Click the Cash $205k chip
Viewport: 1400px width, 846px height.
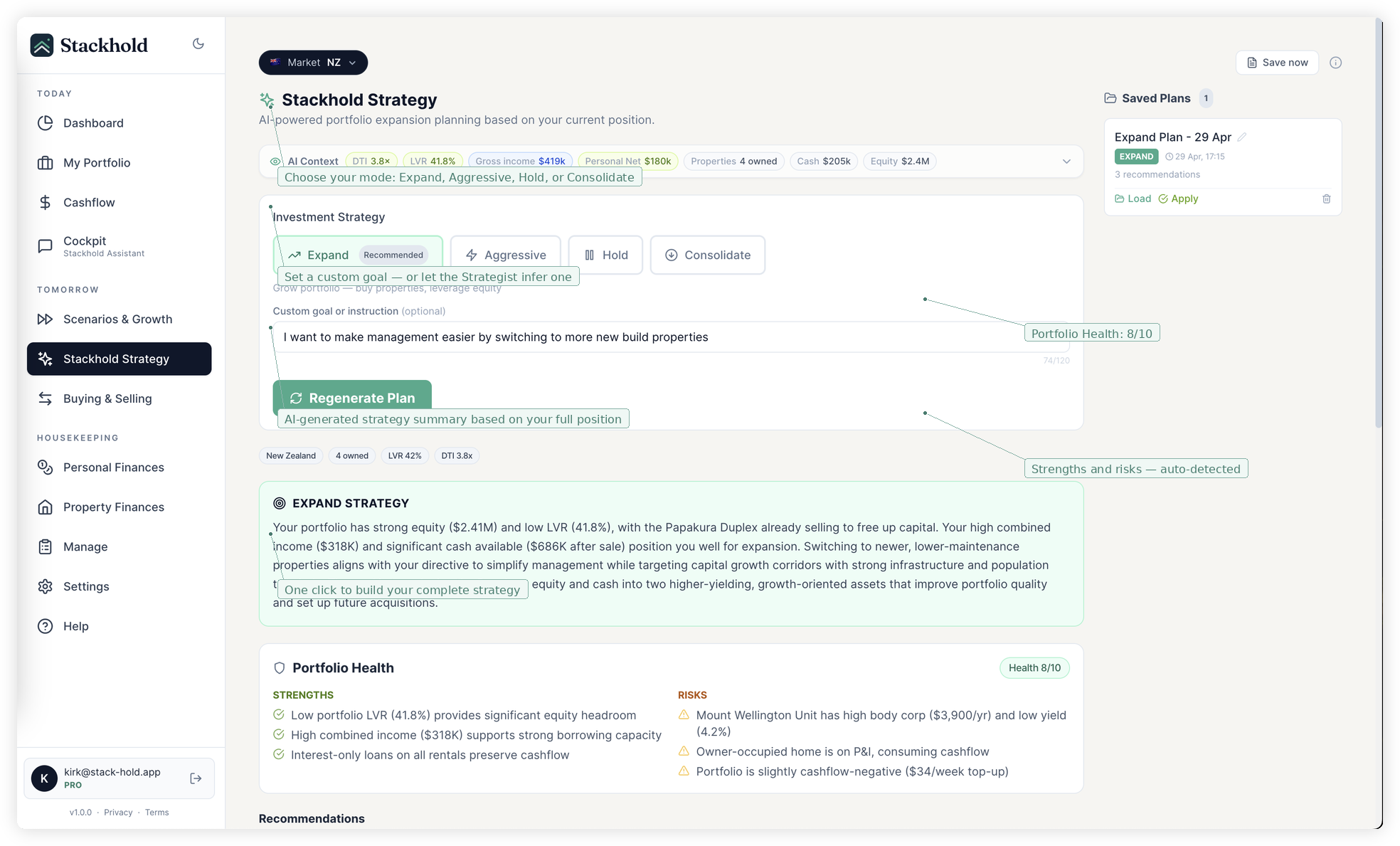pyautogui.click(x=824, y=162)
